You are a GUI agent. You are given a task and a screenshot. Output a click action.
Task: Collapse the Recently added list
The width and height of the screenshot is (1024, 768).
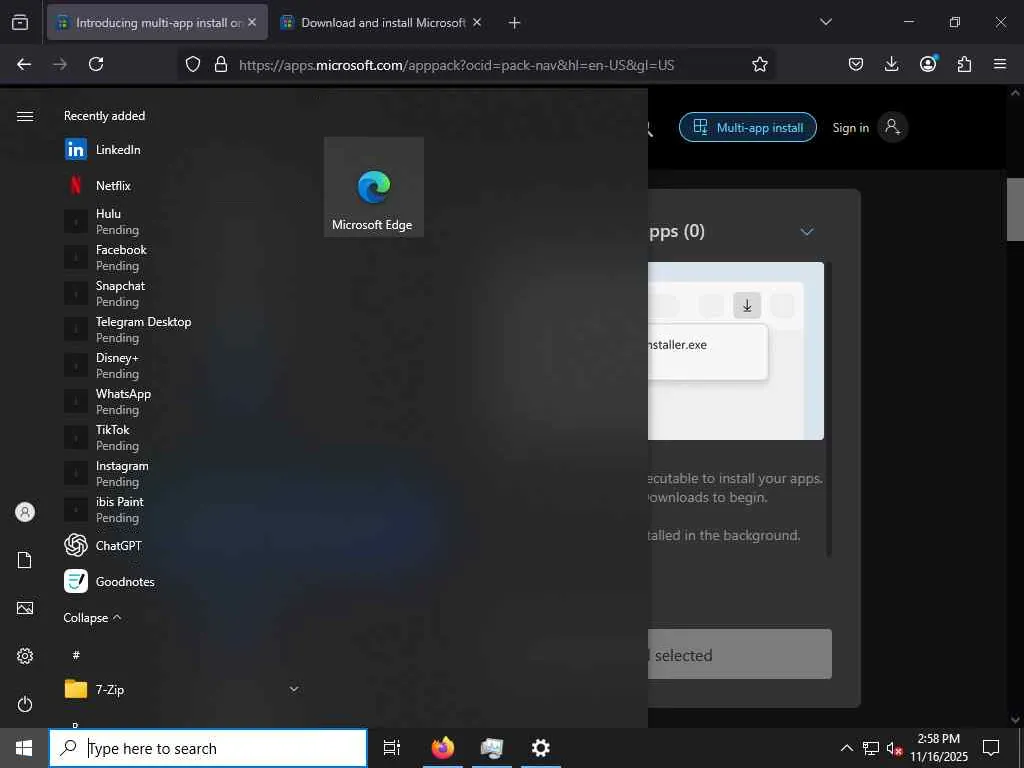click(92, 617)
